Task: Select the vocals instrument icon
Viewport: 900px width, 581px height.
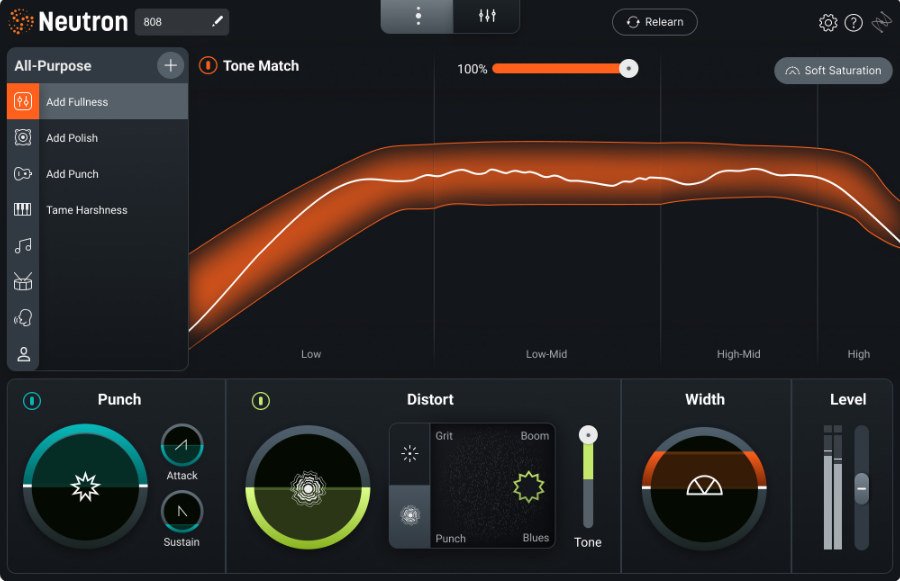Action: [23, 317]
